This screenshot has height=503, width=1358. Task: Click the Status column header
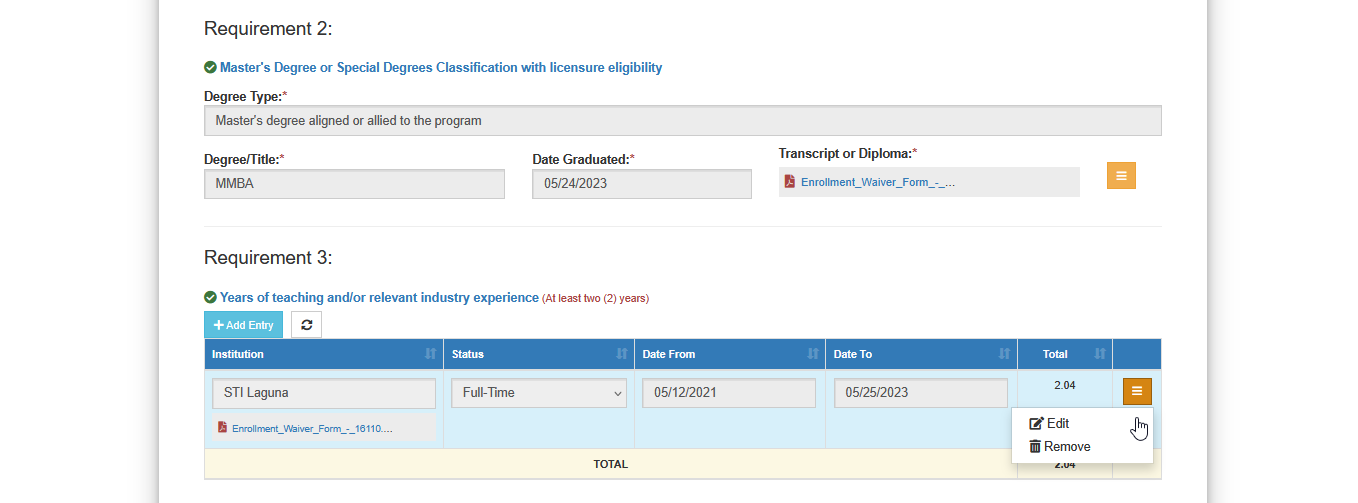[x=539, y=354]
